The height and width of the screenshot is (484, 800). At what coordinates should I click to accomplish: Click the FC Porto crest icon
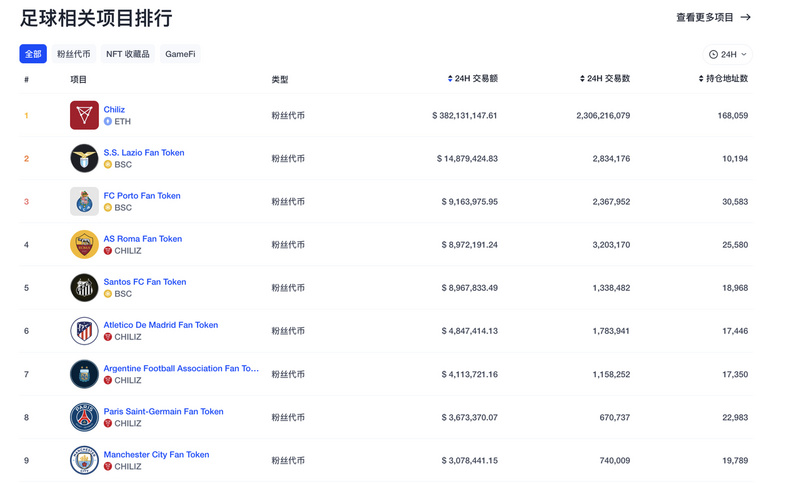point(84,201)
